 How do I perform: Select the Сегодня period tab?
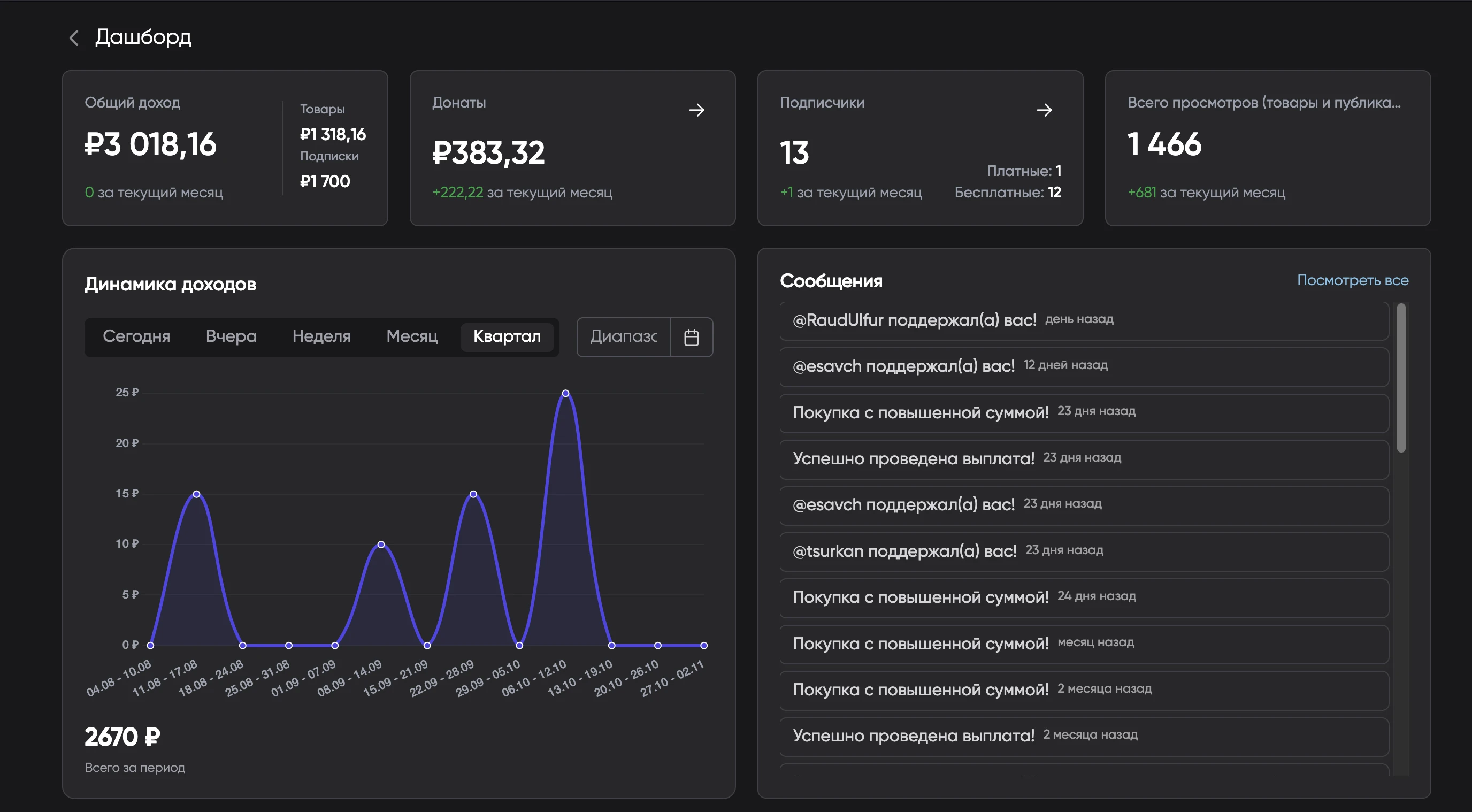pos(136,336)
